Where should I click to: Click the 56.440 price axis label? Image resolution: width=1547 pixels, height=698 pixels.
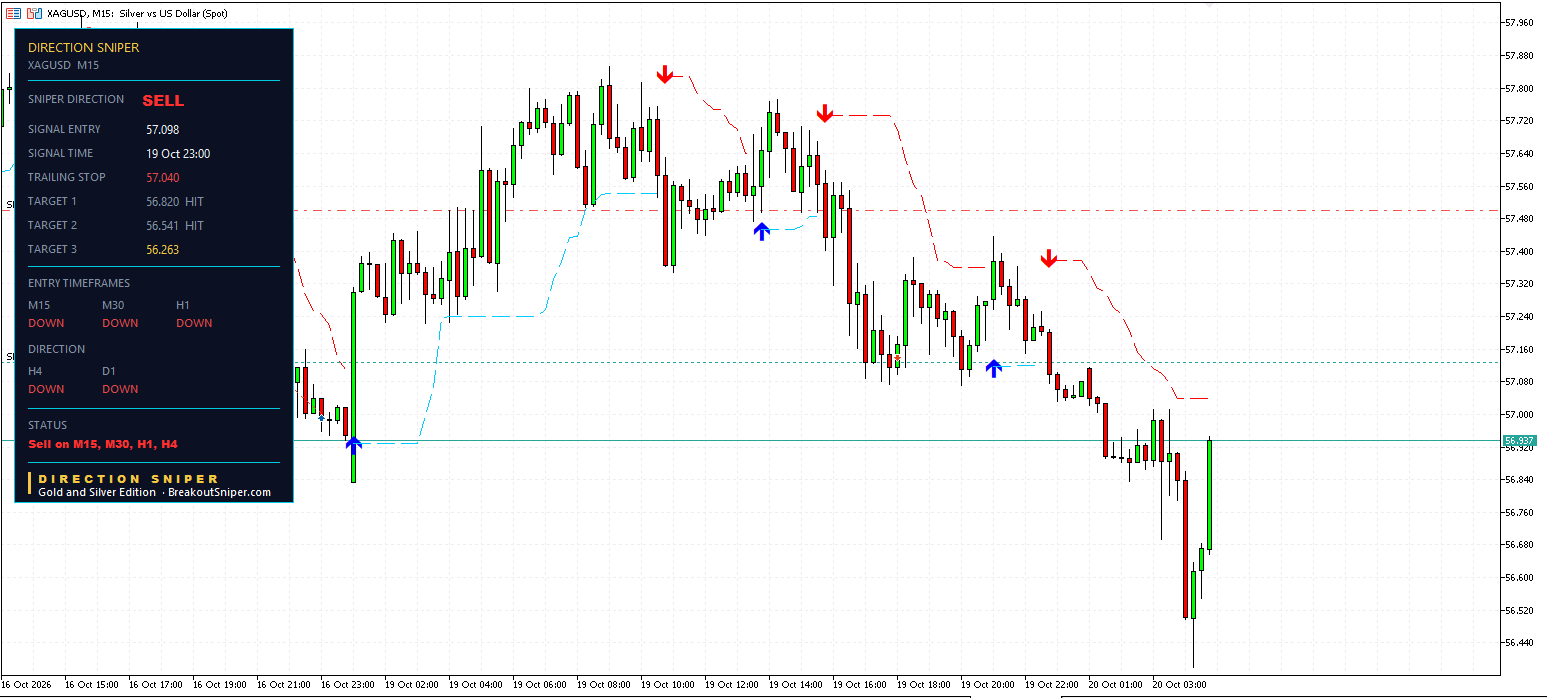coord(1519,642)
